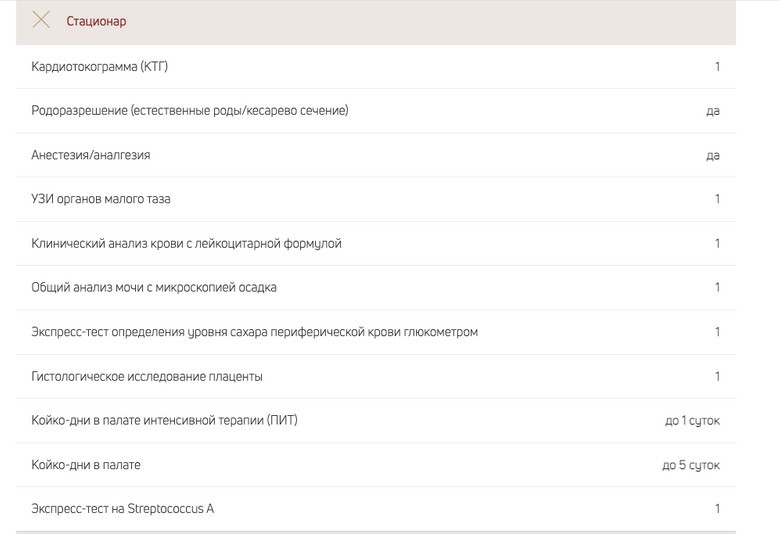780x534 pixels.
Task: Click Общий анализ мочи с микроскопией осадка
Action: point(154,287)
